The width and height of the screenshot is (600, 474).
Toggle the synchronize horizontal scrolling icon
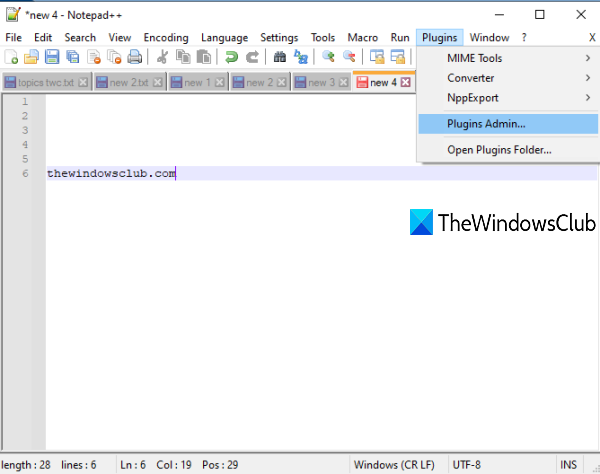(x=398, y=57)
